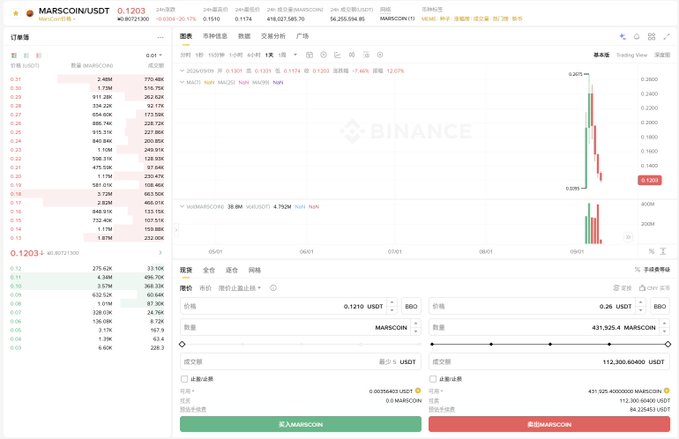Screen dimensions: 679x439
Task: Open the arrow beside last price 0.1203
Action: click(x=160, y=253)
